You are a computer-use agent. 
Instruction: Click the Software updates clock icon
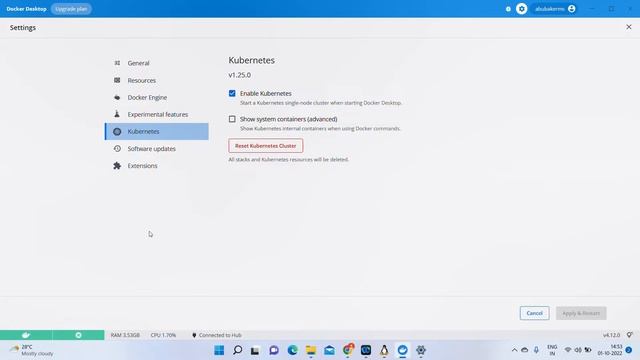click(117, 149)
